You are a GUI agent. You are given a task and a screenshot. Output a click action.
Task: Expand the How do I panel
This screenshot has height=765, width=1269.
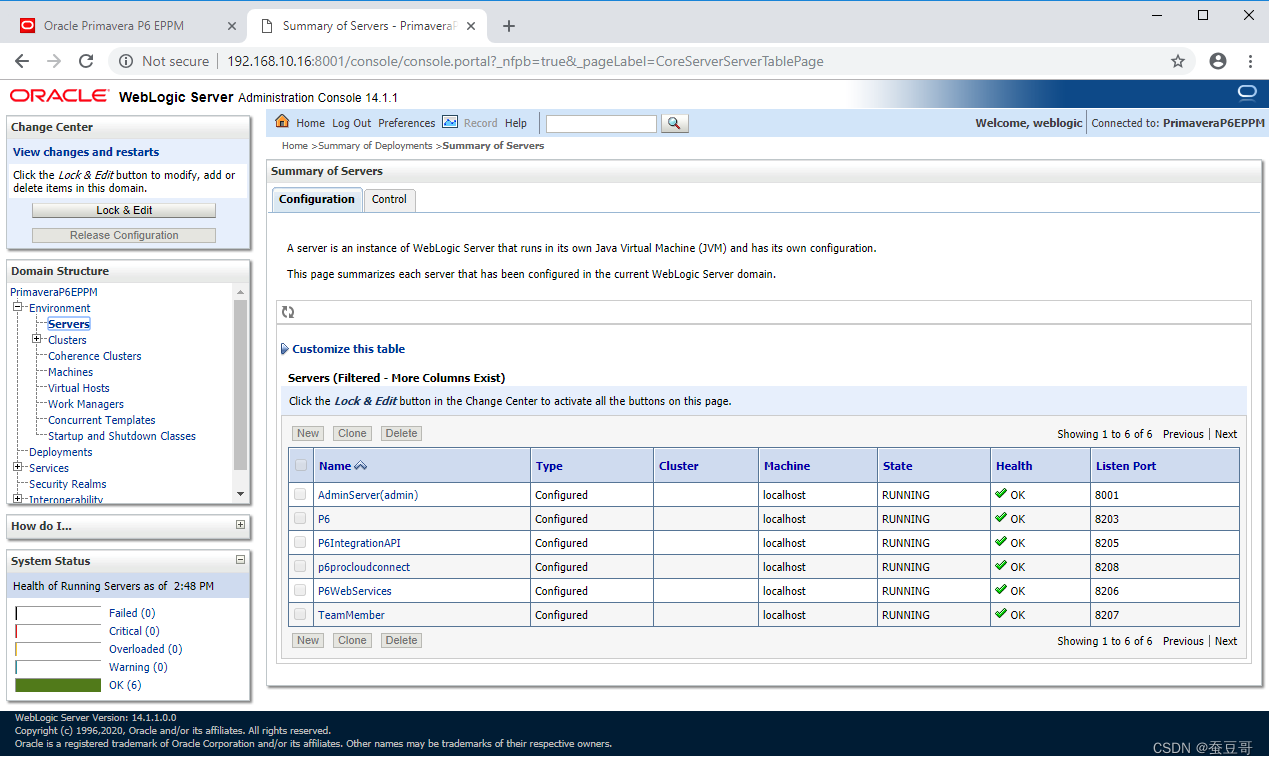coord(240,525)
